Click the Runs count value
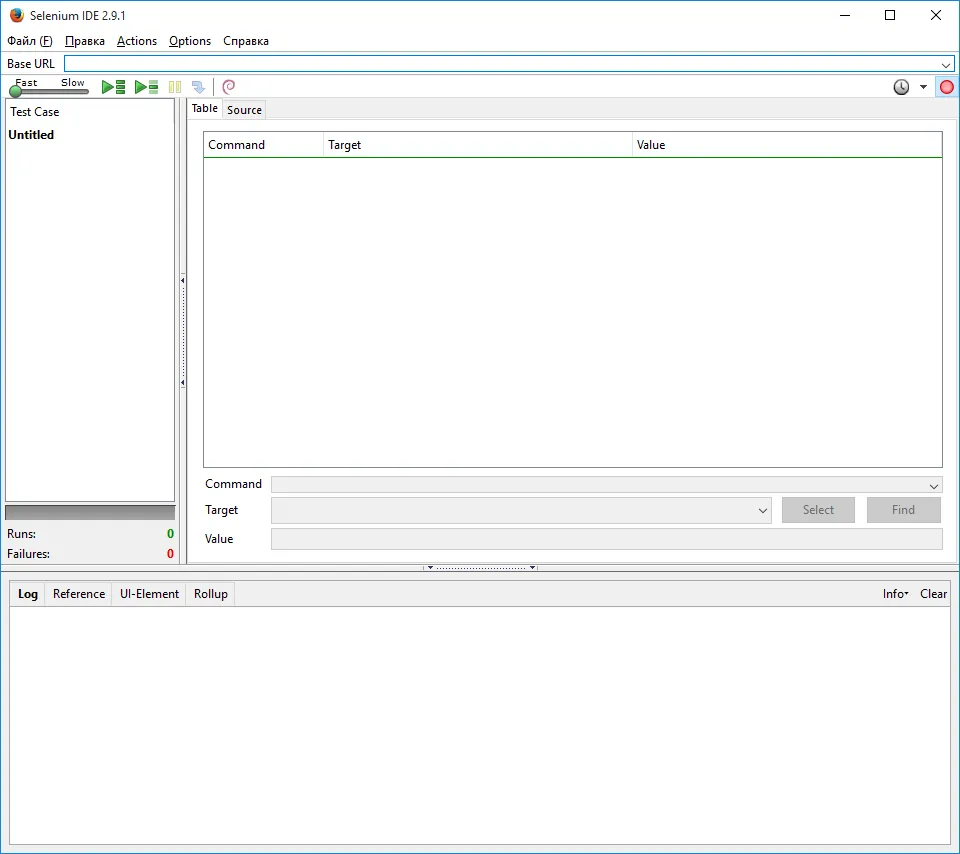 coord(170,534)
